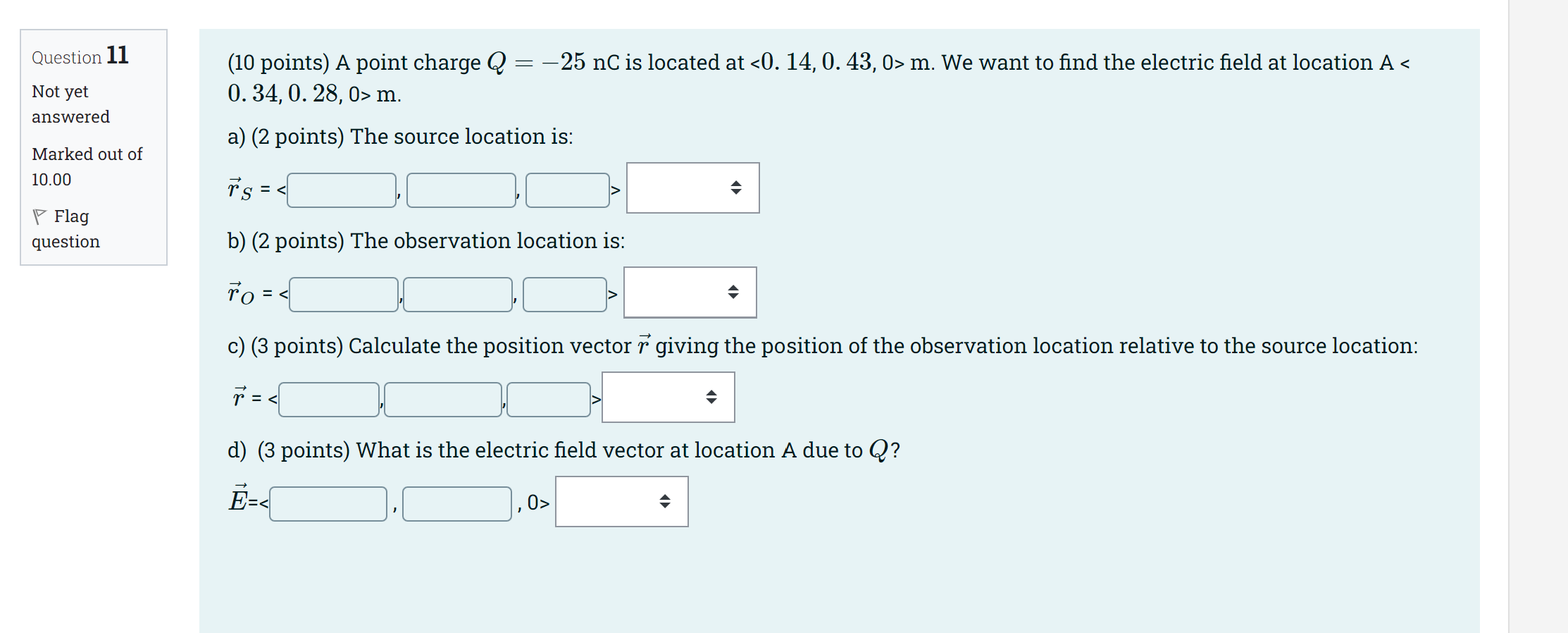Click the y-component field of r_o

(x=458, y=293)
